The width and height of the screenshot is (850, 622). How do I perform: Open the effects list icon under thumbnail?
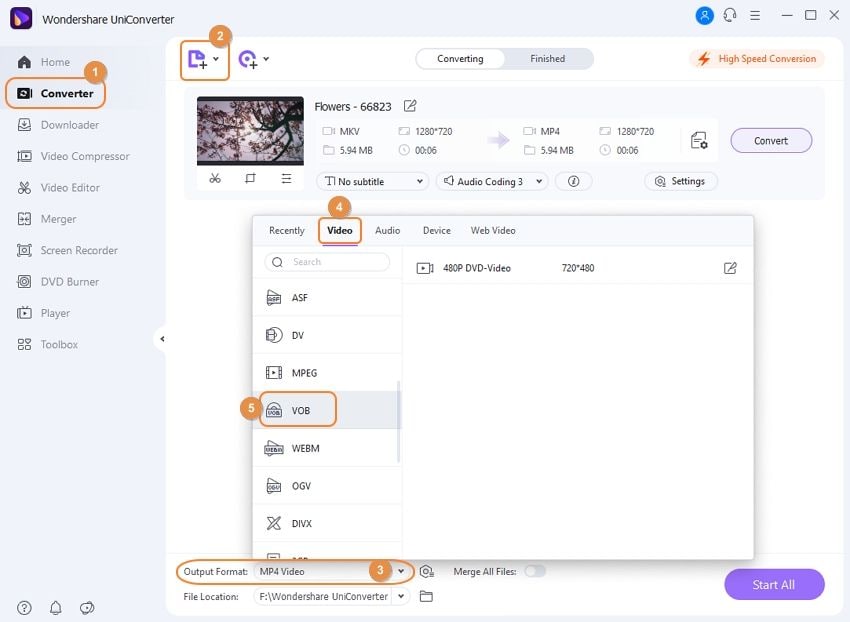tap(286, 178)
